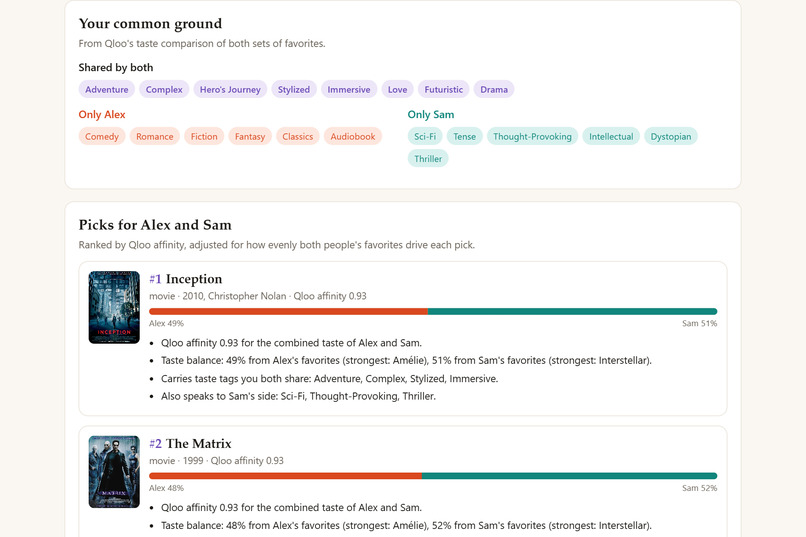Select the Stylized tag chip
806x537 pixels.
[x=294, y=89]
